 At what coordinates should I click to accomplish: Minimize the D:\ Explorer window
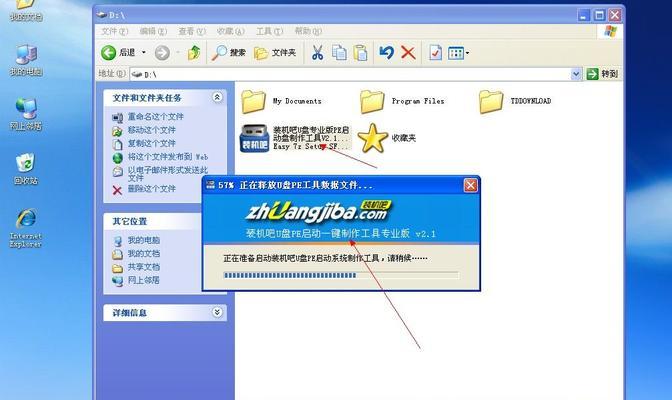click(x=583, y=16)
